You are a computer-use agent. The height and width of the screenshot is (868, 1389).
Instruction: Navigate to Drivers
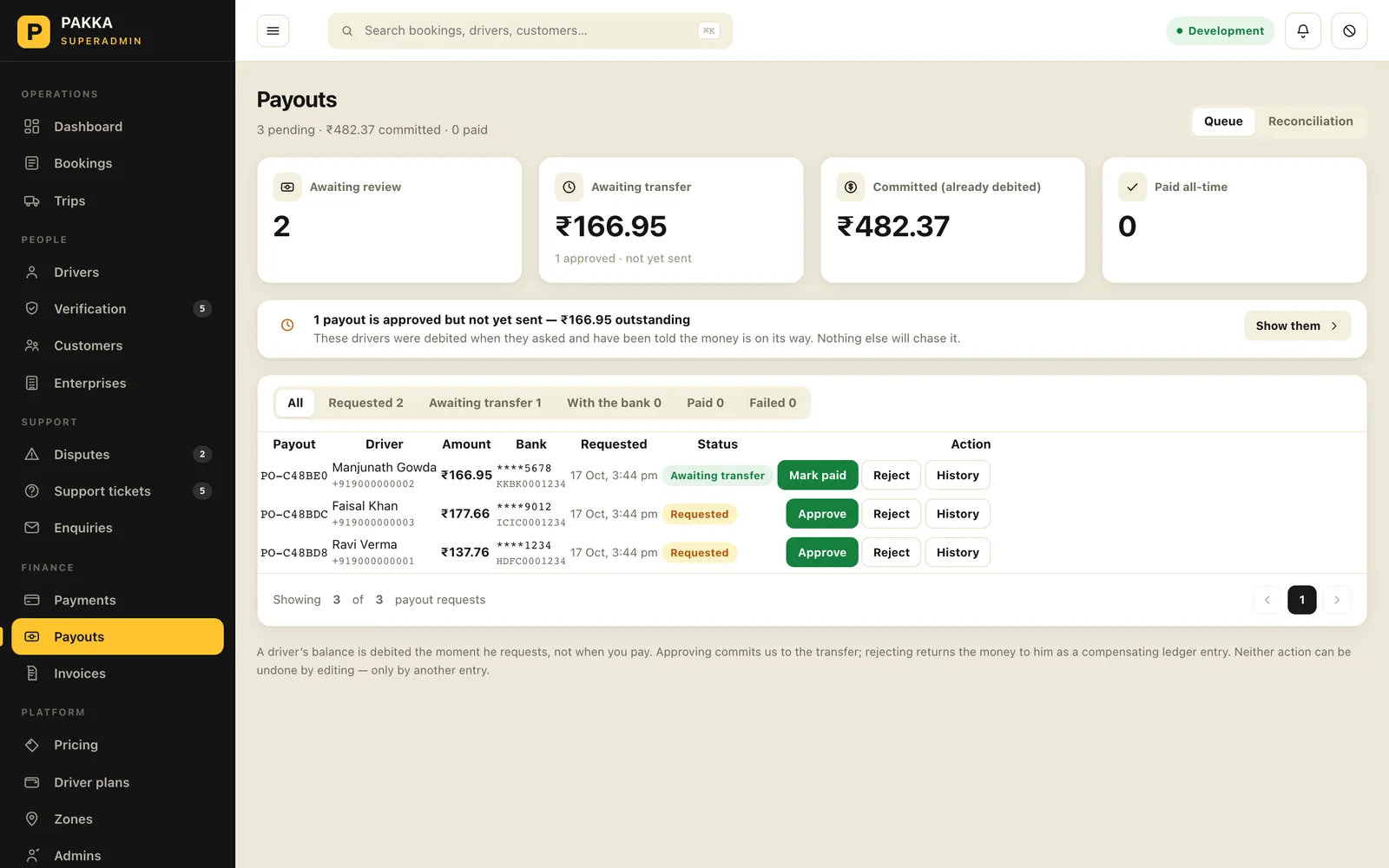pyautogui.click(x=118, y=273)
